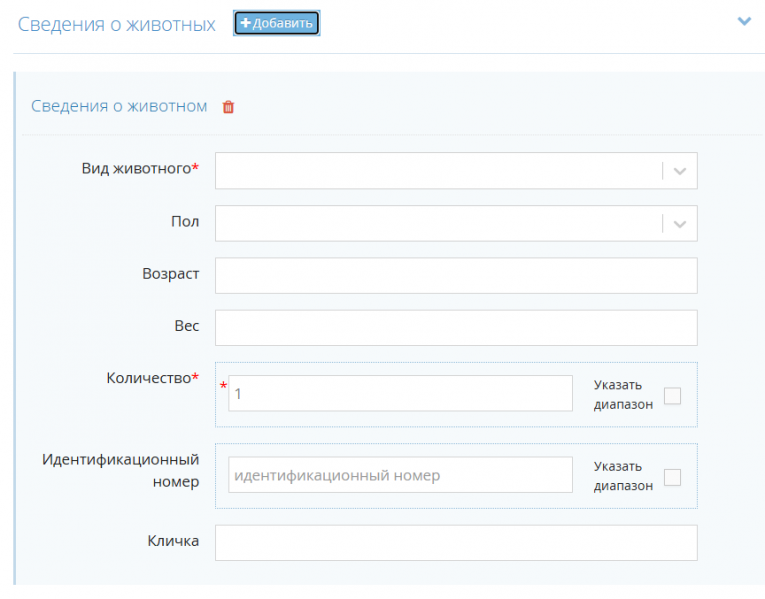Click the Вид животного field label

[136, 169]
